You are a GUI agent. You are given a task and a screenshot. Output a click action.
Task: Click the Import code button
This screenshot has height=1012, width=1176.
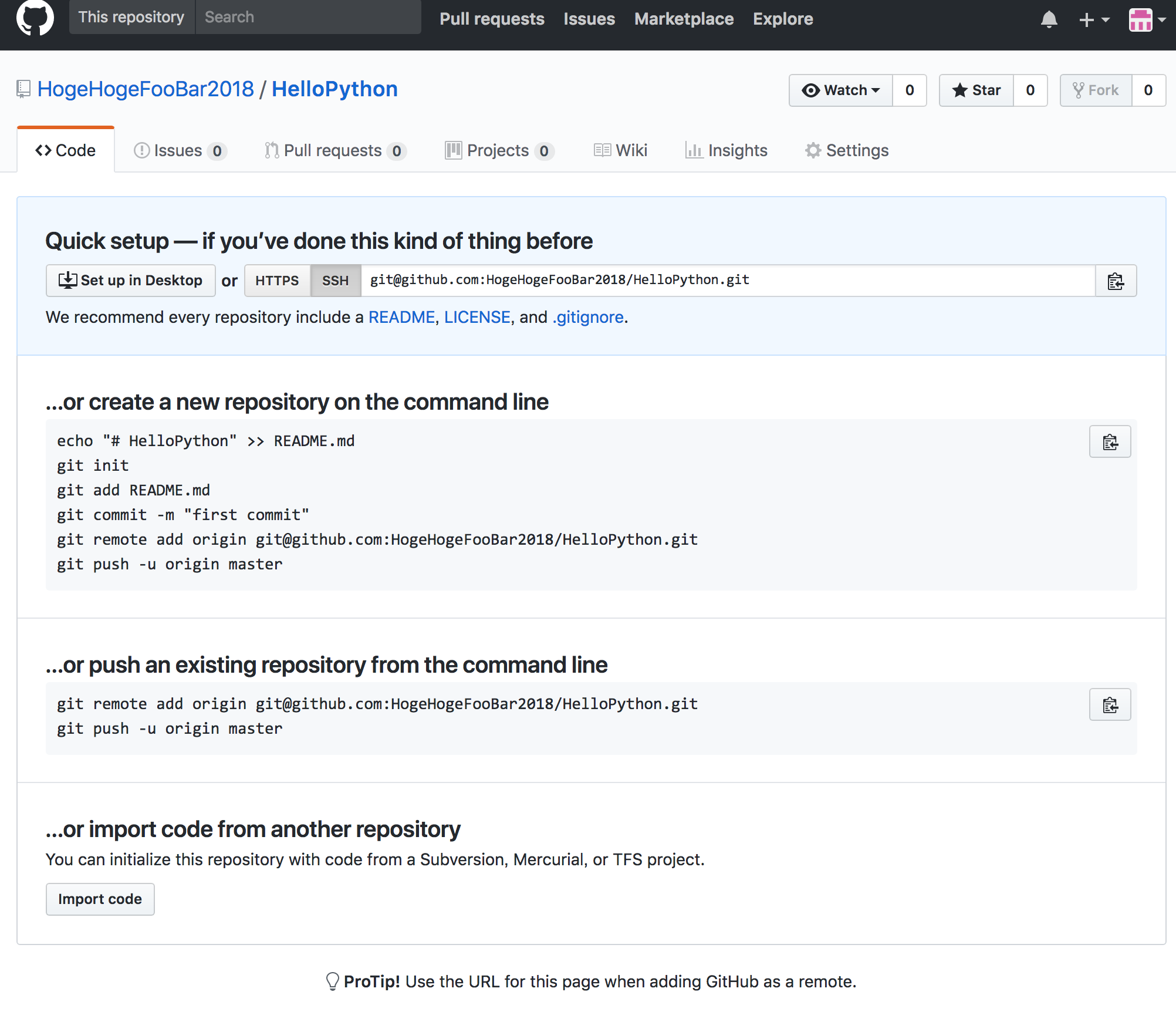click(100, 899)
